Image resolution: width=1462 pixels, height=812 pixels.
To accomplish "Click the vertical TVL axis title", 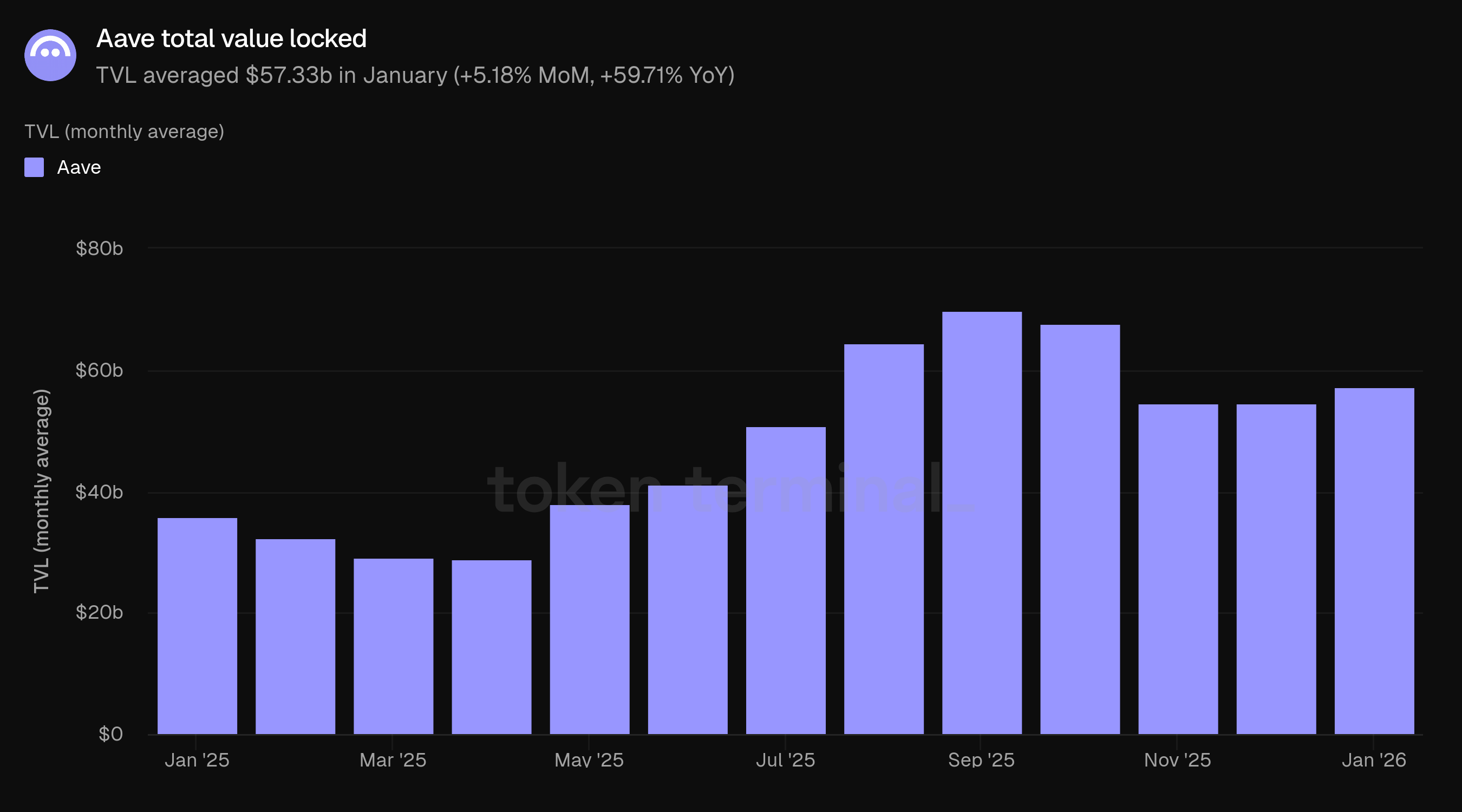I will click(42, 491).
